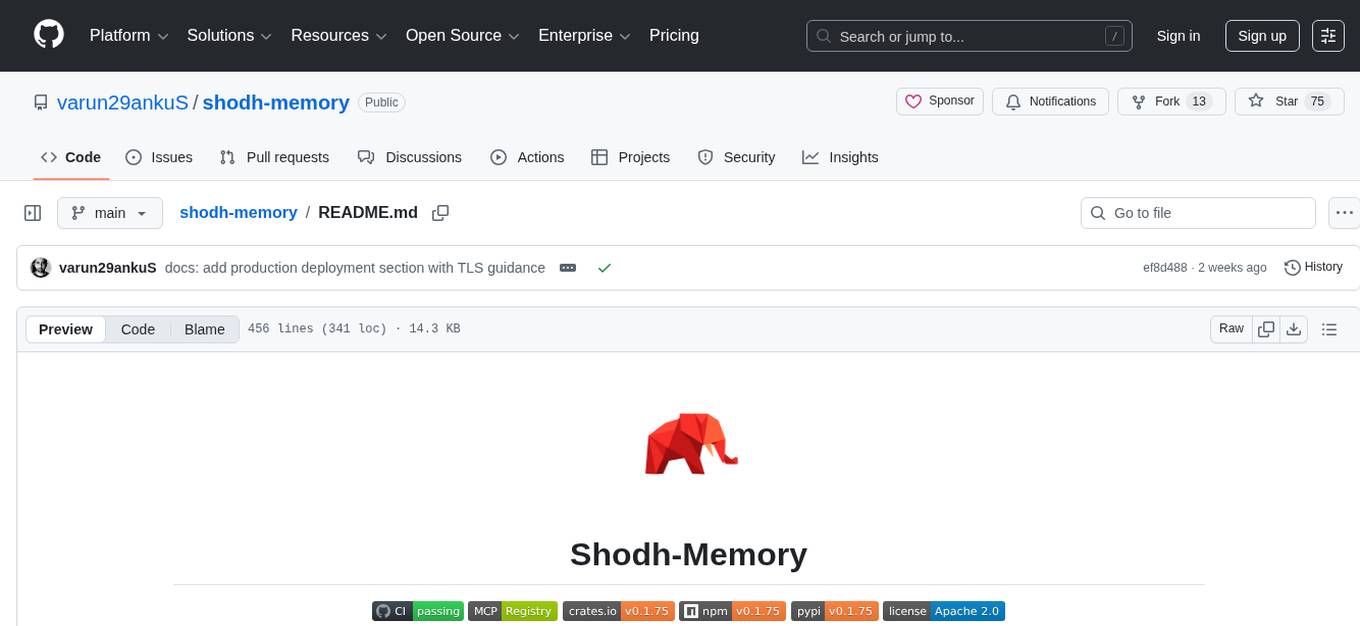Open the more options ellipsis menu
The width and height of the screenshot is (1360, 626).
(x=1344, y=213)
